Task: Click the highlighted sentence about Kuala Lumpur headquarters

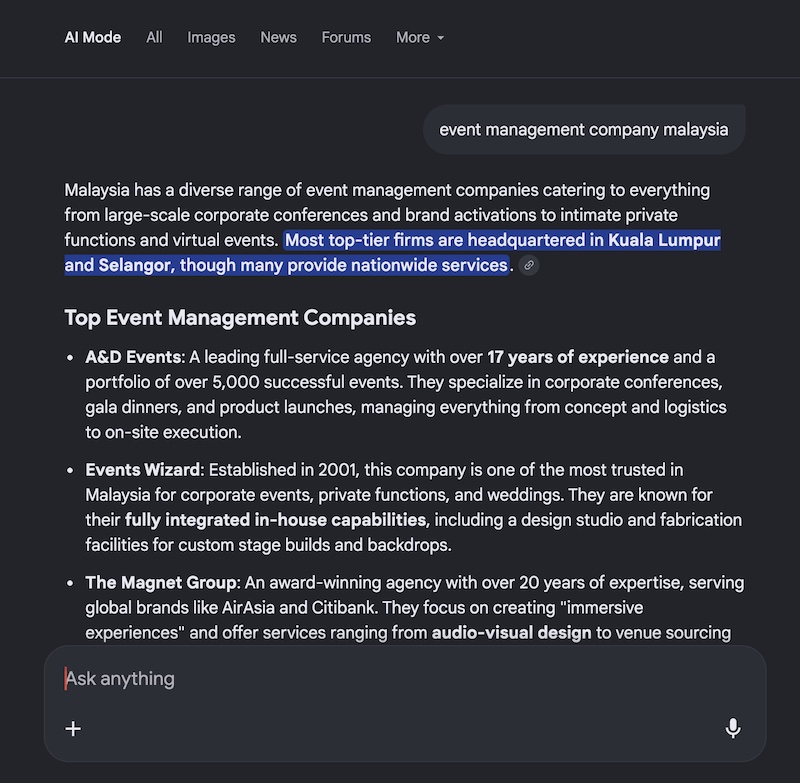Action: tap(500, 240)
